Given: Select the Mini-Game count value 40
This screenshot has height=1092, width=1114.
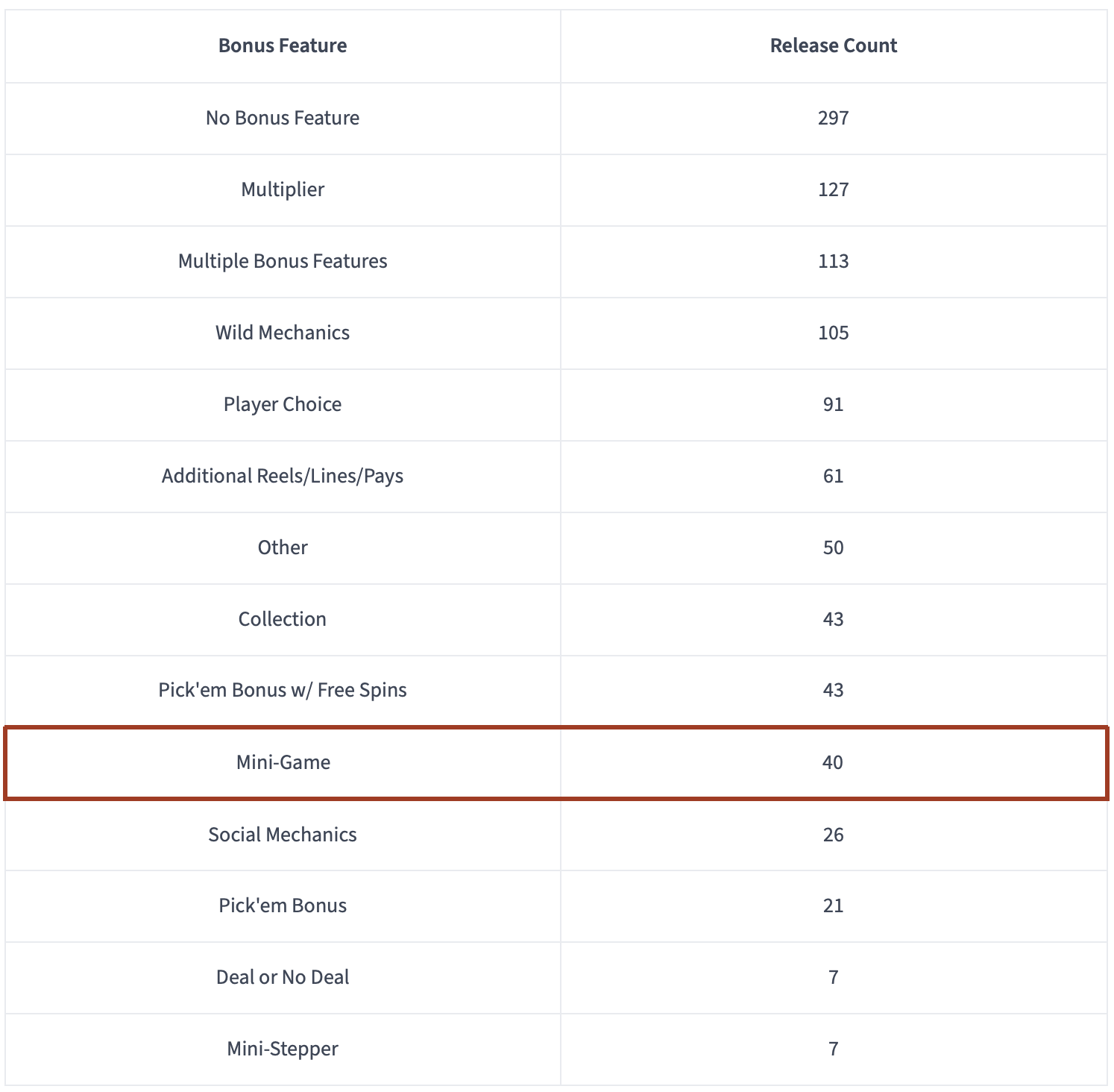Looking at the screenshot, I should 833,762.
